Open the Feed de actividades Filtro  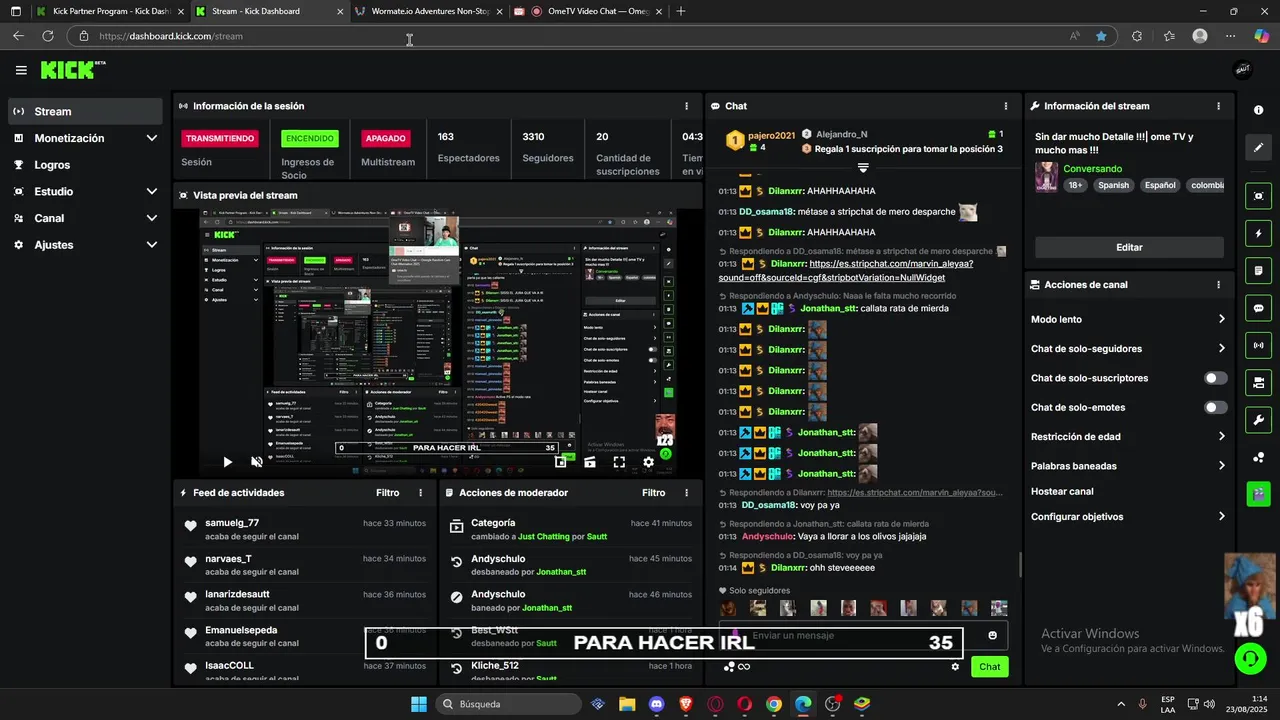(x=387, y=493)
